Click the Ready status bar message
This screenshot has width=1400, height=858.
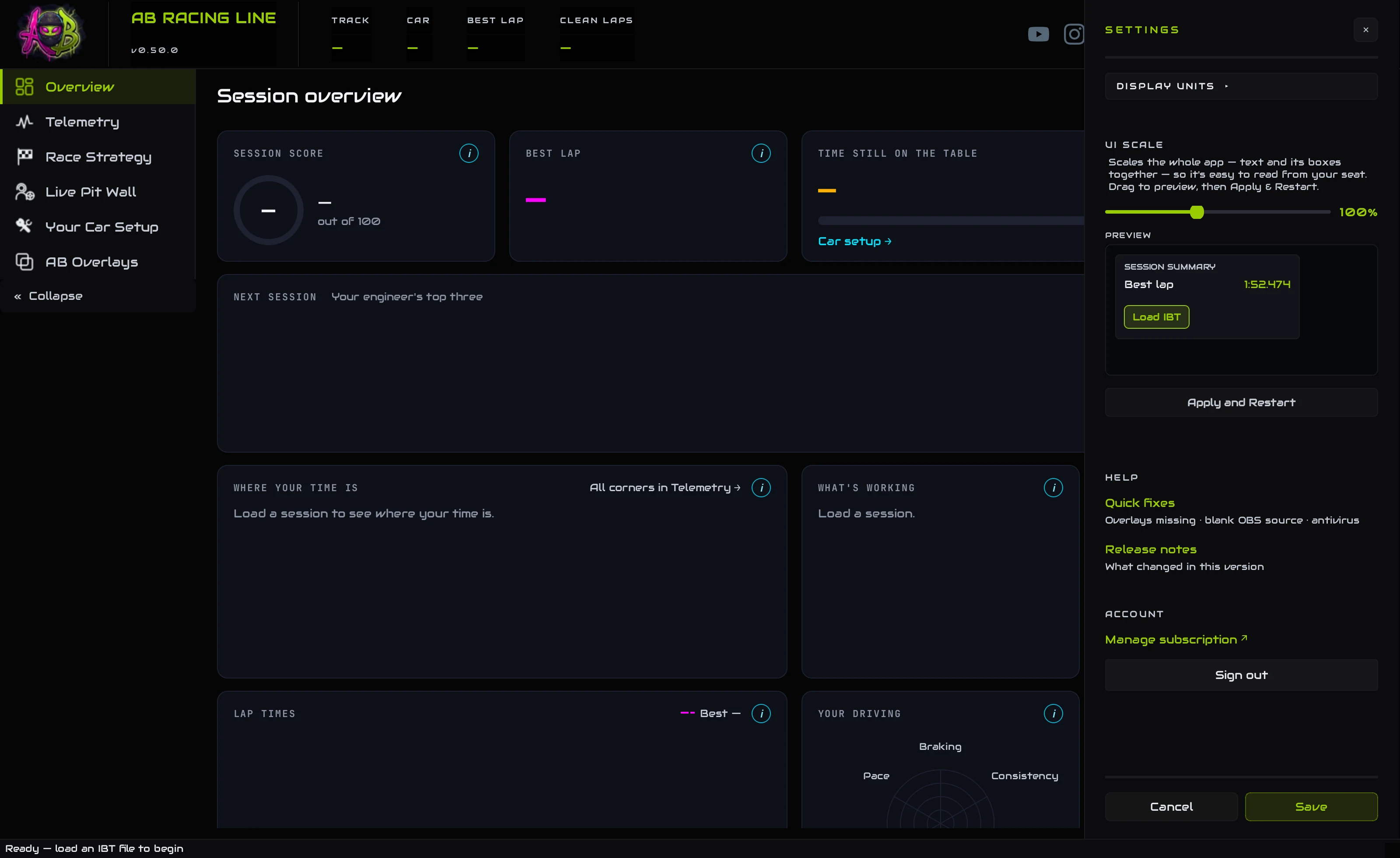pos(94,848)
